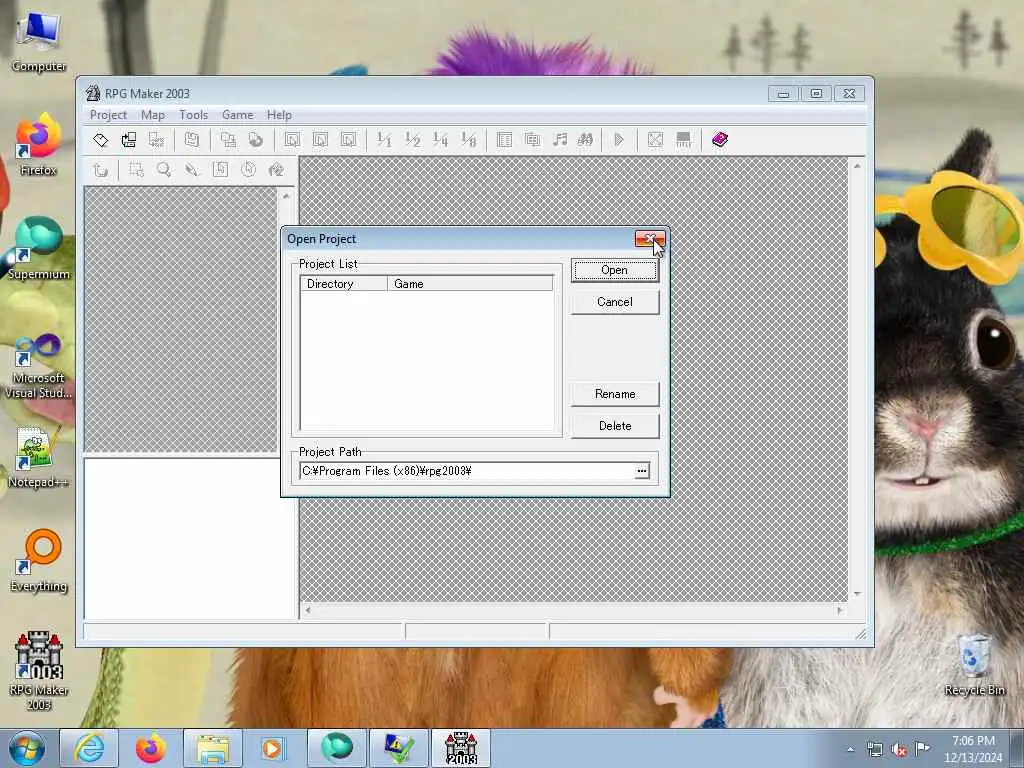Set map zoom to 1/2 scale
Image resolution: width=1024 pixels, height=768 pixels.
pos(412,140)
